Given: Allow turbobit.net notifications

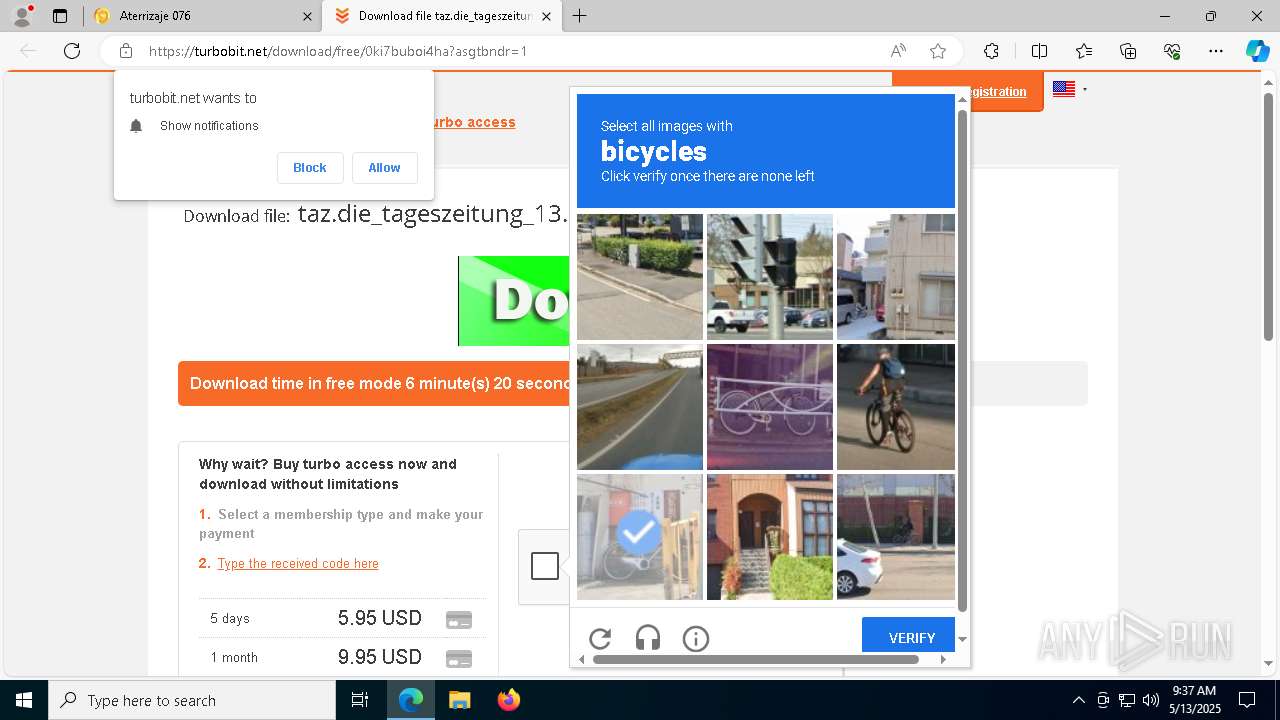Looking at the screenshot, I should click(384, 168).
